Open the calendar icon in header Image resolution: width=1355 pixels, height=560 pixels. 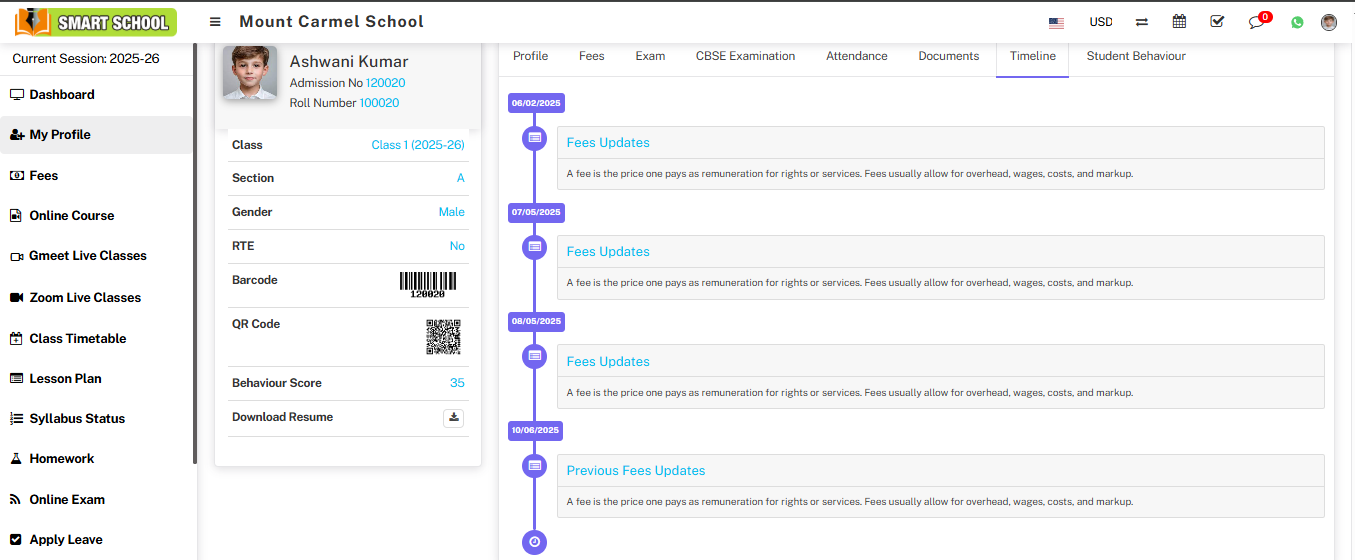pyautogui.click(x=1179, y=22)
